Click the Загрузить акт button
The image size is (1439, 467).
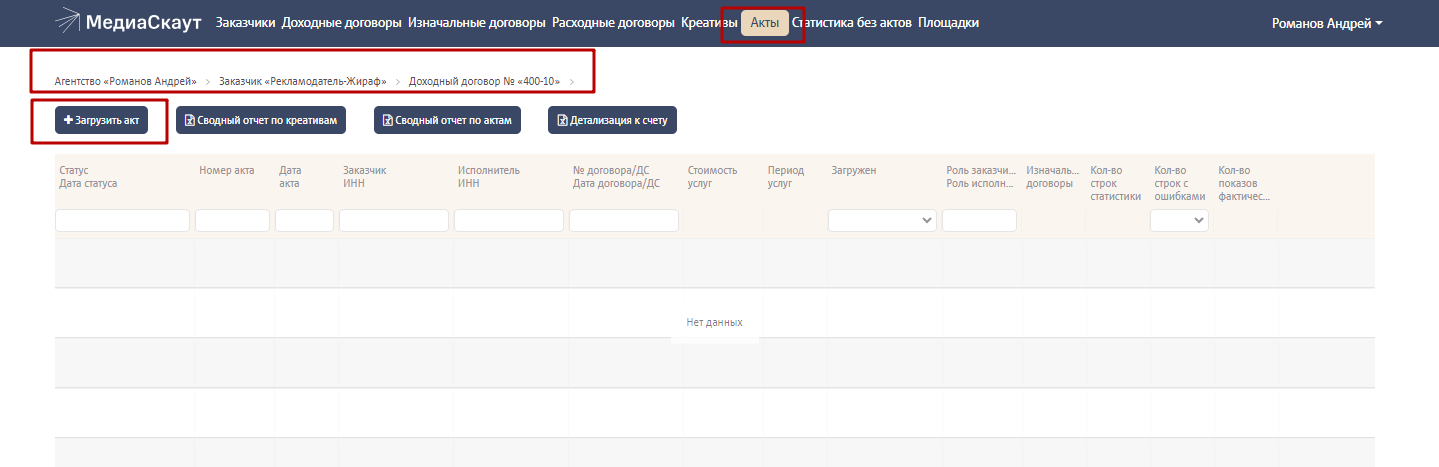101,120
